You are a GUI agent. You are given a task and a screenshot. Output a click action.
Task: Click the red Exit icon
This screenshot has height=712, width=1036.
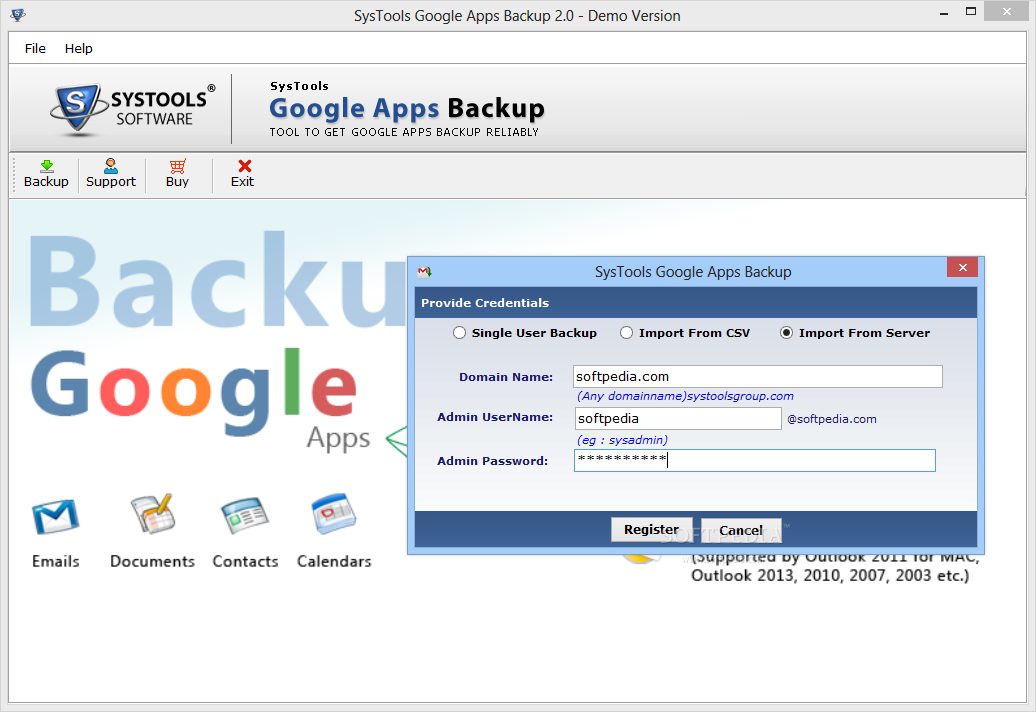coord(244,166)
